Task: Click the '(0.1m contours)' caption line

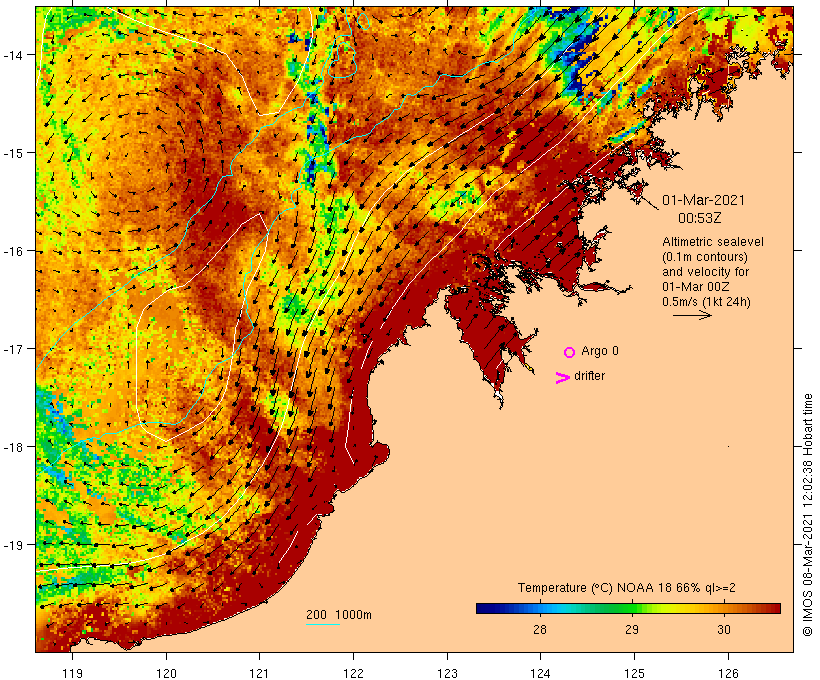Action: pyautogui.click(x=705, y=257)
